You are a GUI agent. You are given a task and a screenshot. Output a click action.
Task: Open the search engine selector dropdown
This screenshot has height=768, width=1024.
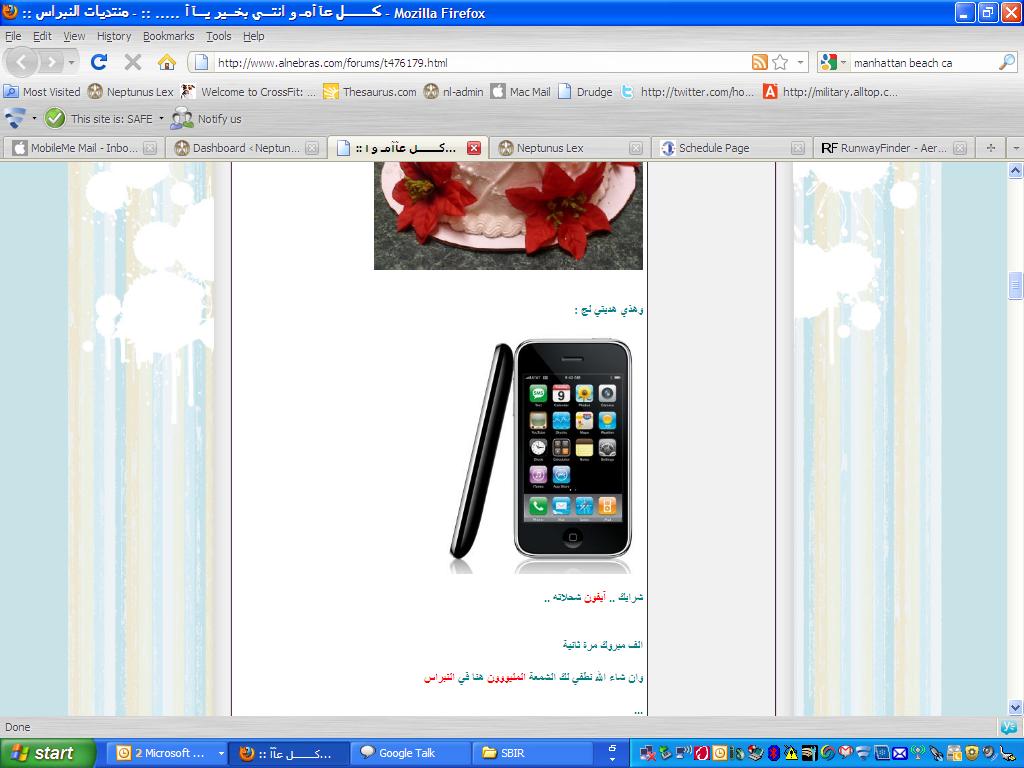click(833, 62)
